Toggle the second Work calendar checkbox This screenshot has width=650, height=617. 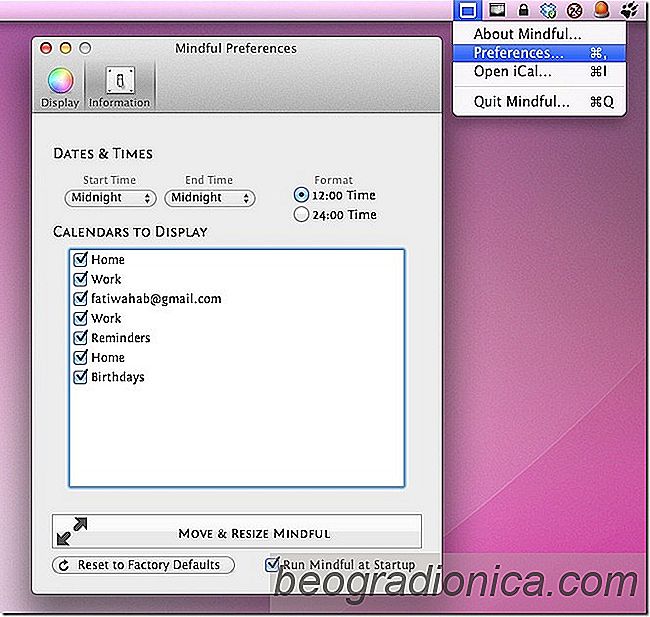(80, 318)
